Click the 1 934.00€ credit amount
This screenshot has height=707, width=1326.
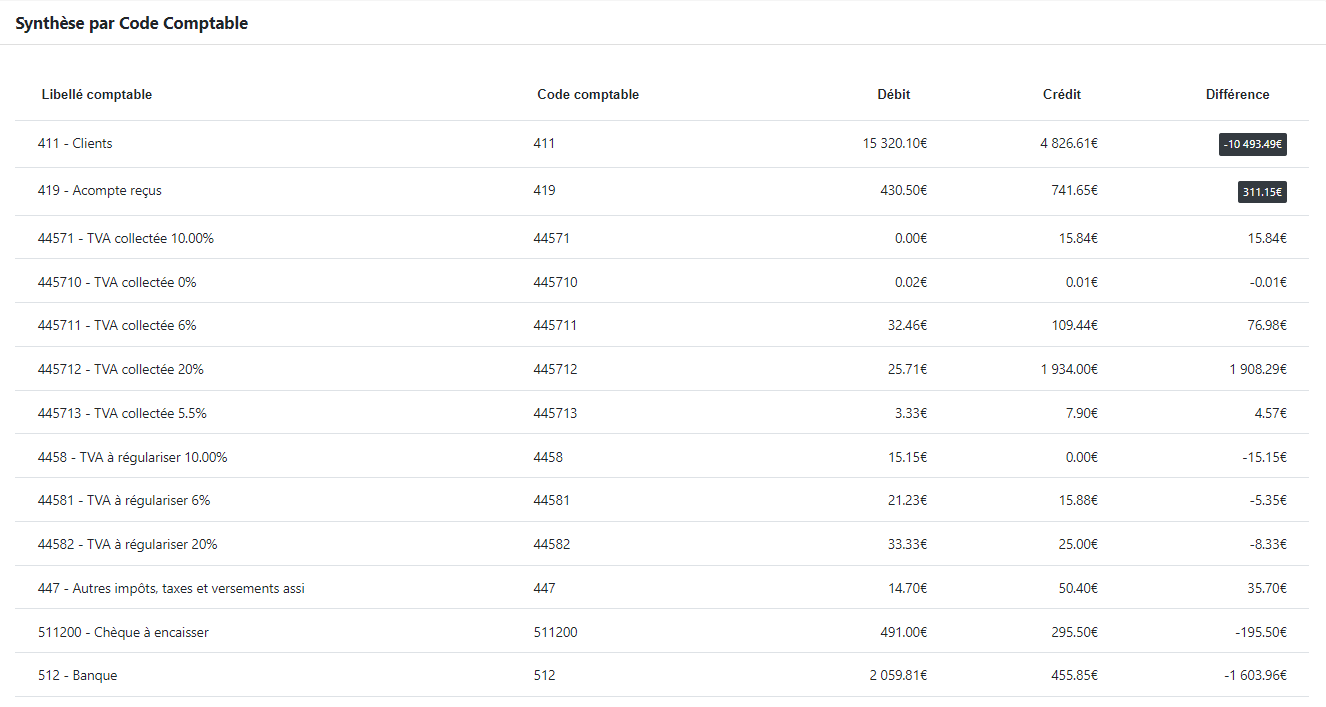point(1068,370)
